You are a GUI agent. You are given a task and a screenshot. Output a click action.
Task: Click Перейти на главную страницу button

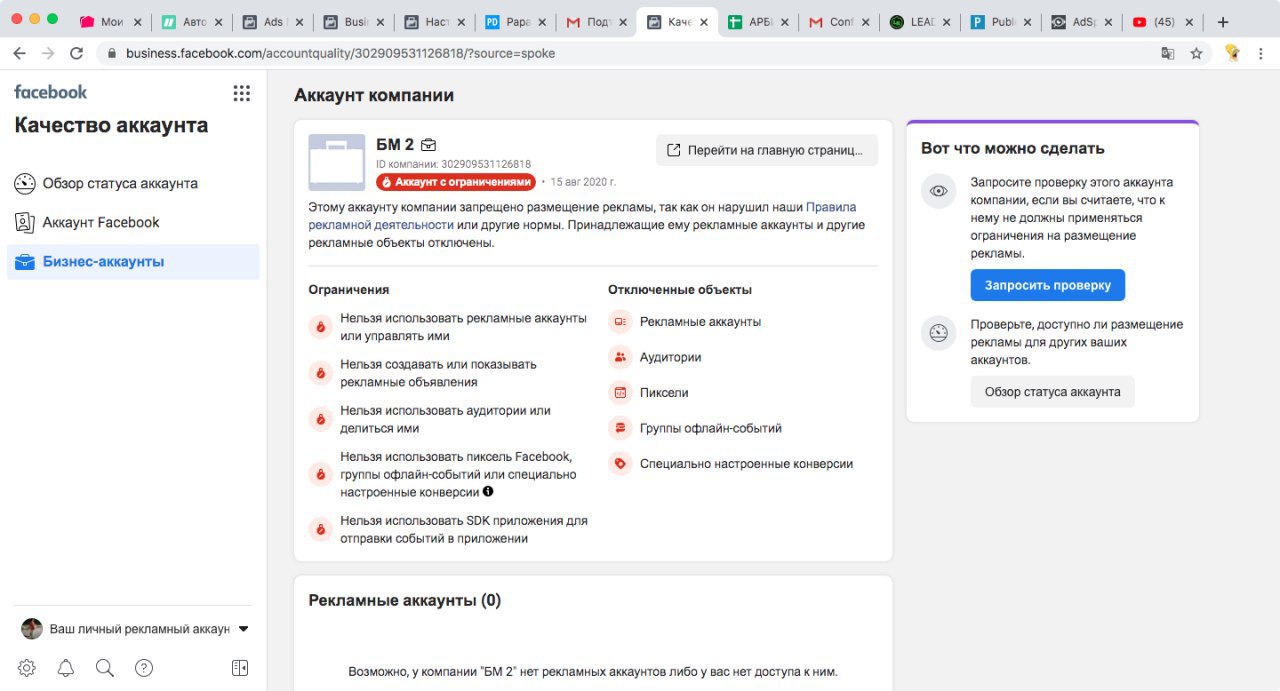click(x=767, y=150)
